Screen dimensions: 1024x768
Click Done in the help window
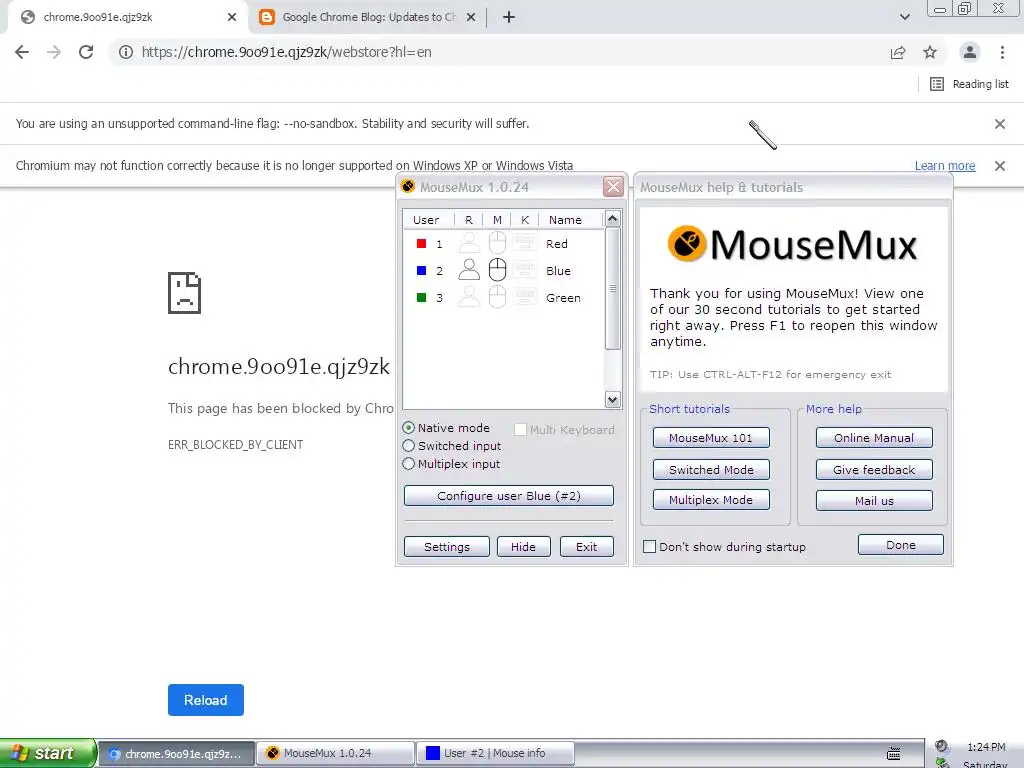click(901, 545)
